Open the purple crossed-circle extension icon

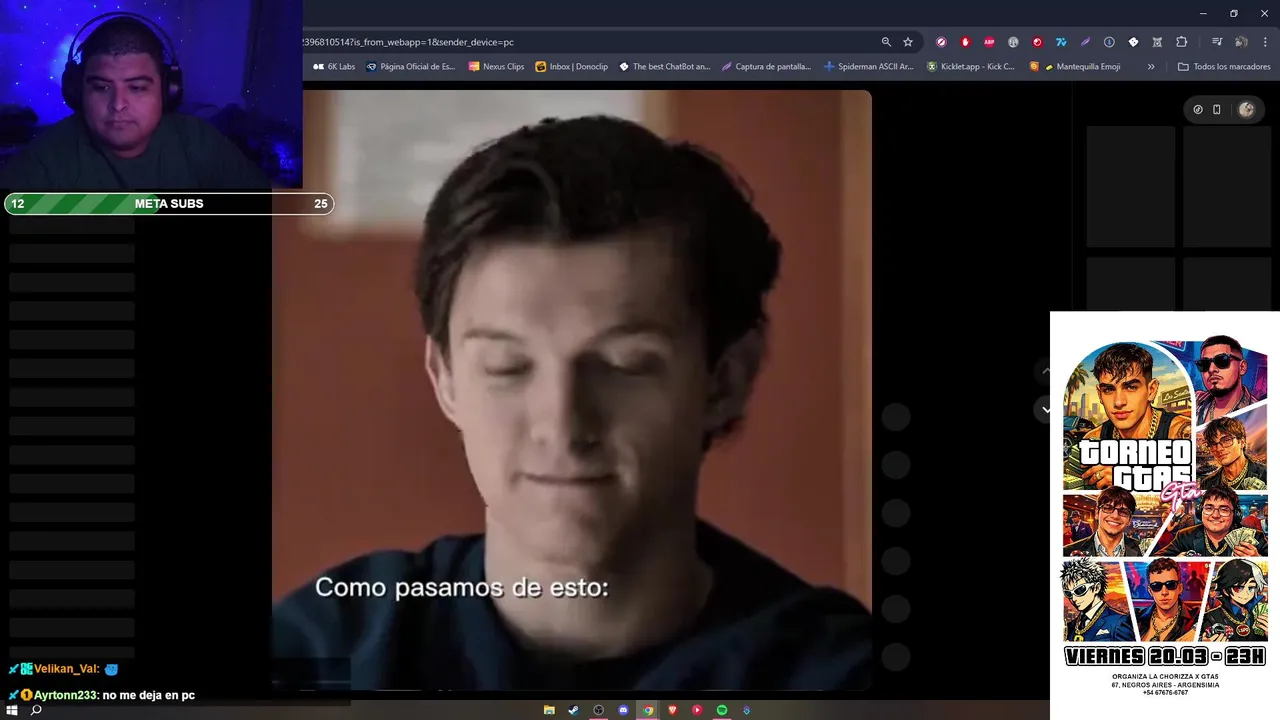941,42
